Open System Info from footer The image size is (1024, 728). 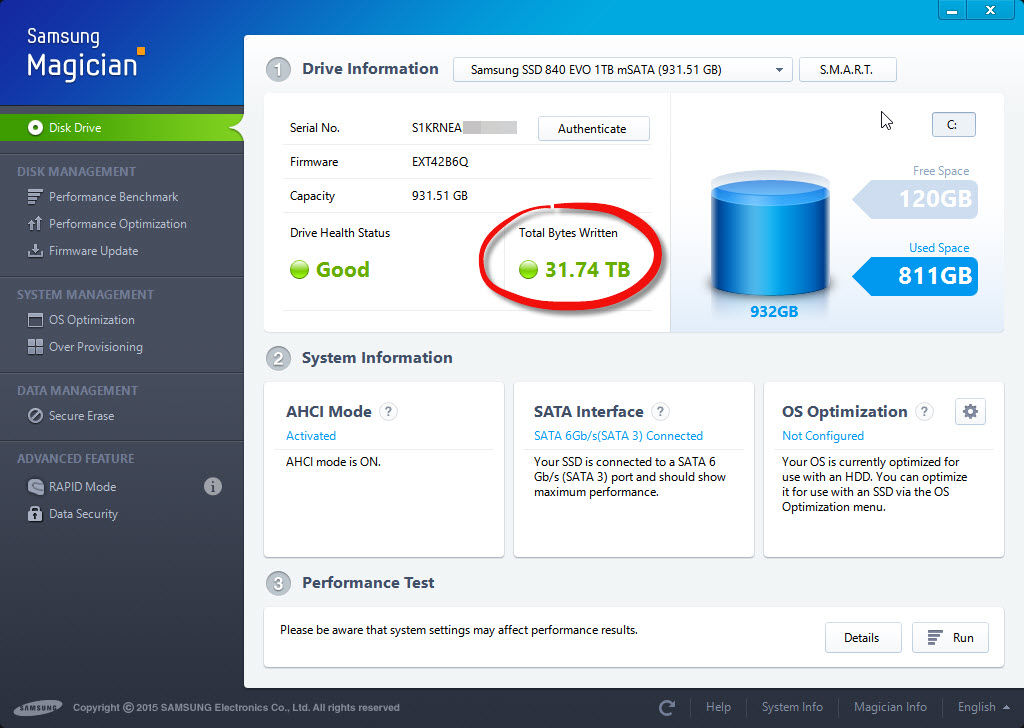pos(792,707)
